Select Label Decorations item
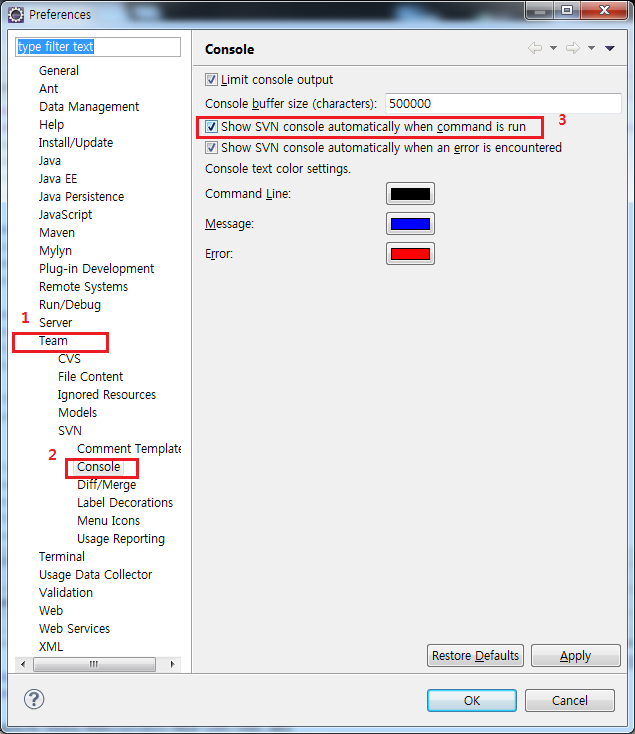 click(x=125, y=503)
